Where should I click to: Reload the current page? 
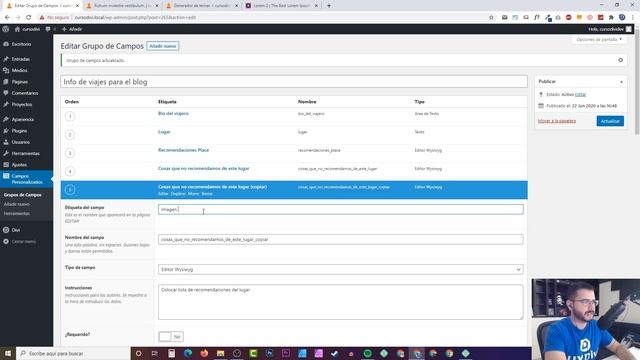29,18
